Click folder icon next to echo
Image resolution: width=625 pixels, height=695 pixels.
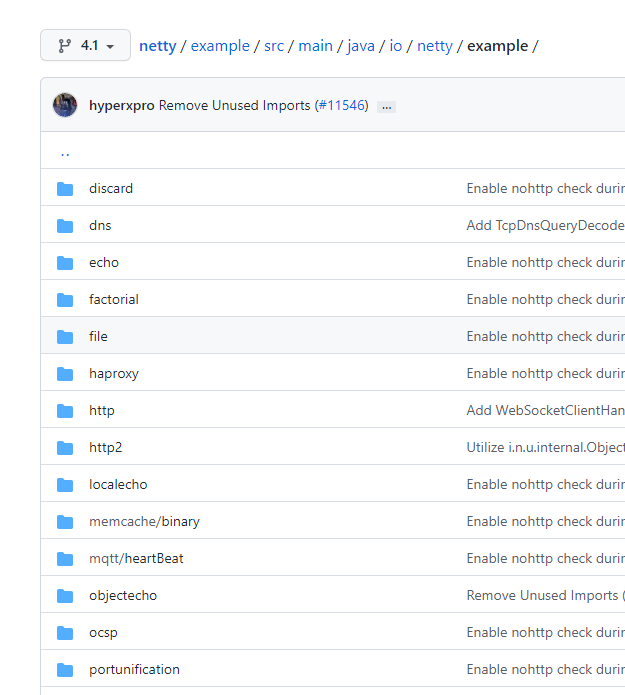pos(65,263)
